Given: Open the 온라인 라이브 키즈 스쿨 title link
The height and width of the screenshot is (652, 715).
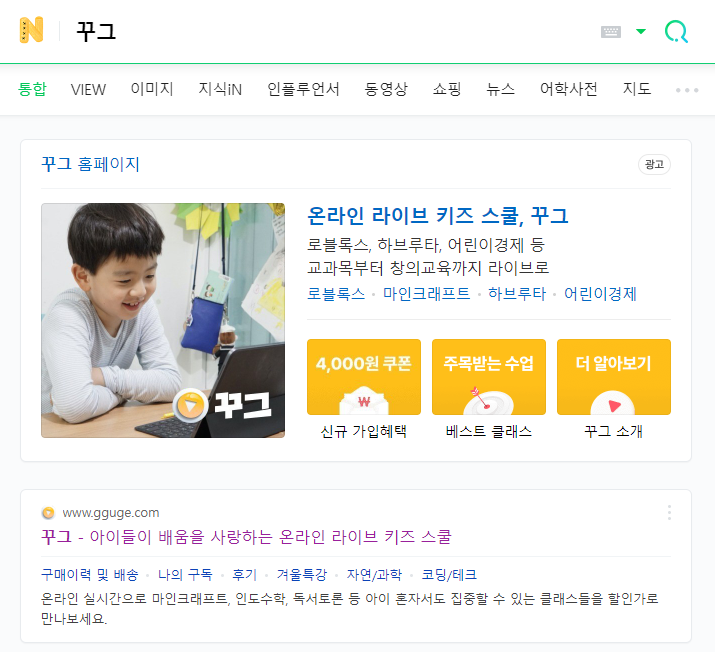Looking at the screenshot, I should tap(438, 216).
